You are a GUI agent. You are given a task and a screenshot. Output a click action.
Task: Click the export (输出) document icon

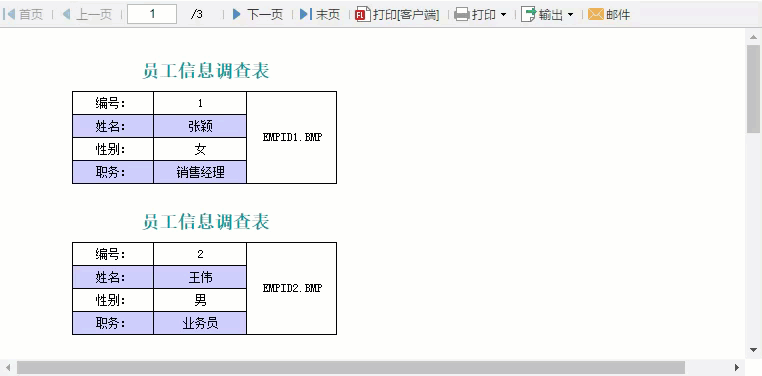click(x=528, y=15)
